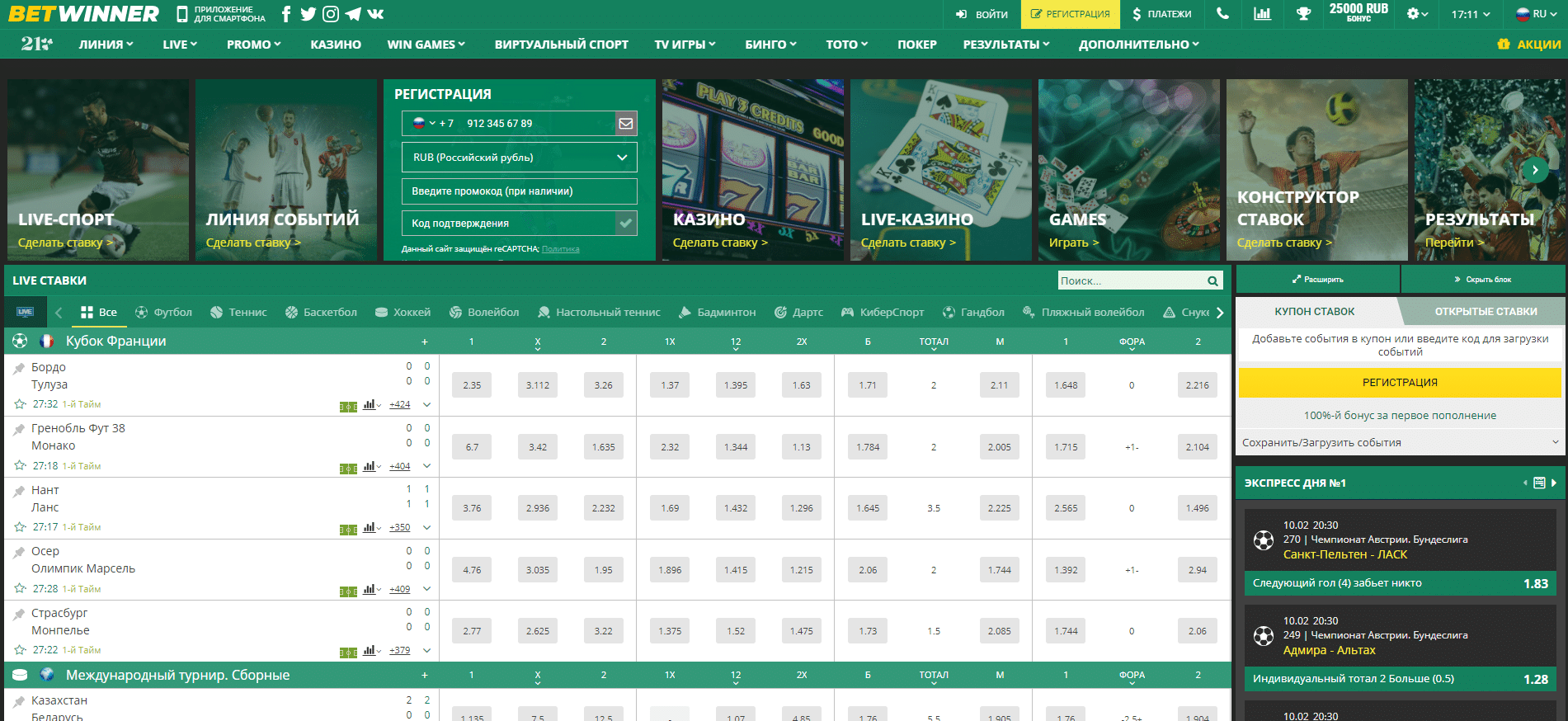This screenshot has height=721, width=1568.
Task: Open the RUB currency dropdown
Action: (519, 158)
